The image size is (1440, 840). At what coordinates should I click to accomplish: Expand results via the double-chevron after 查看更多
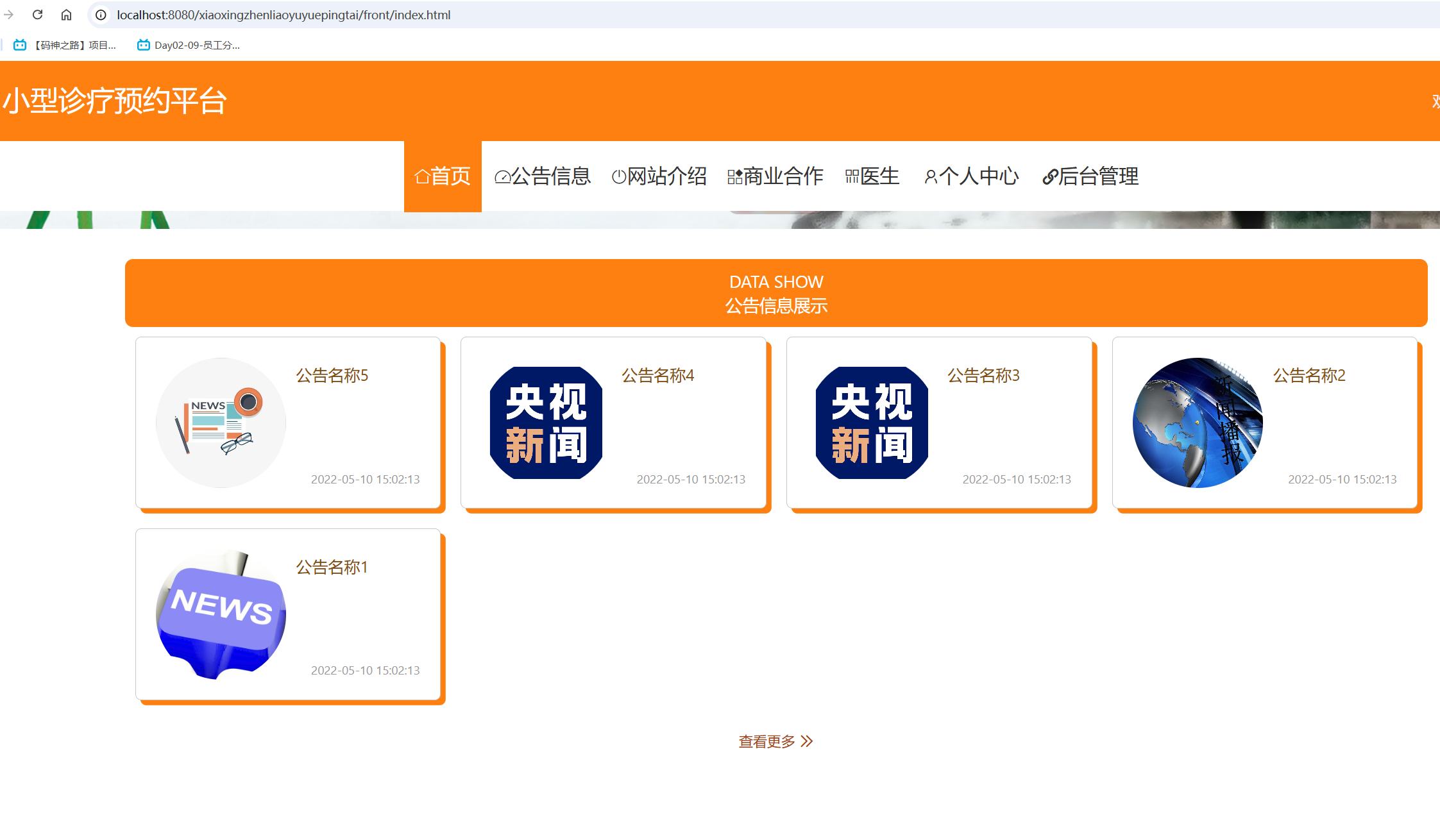(x=807, y=741)
